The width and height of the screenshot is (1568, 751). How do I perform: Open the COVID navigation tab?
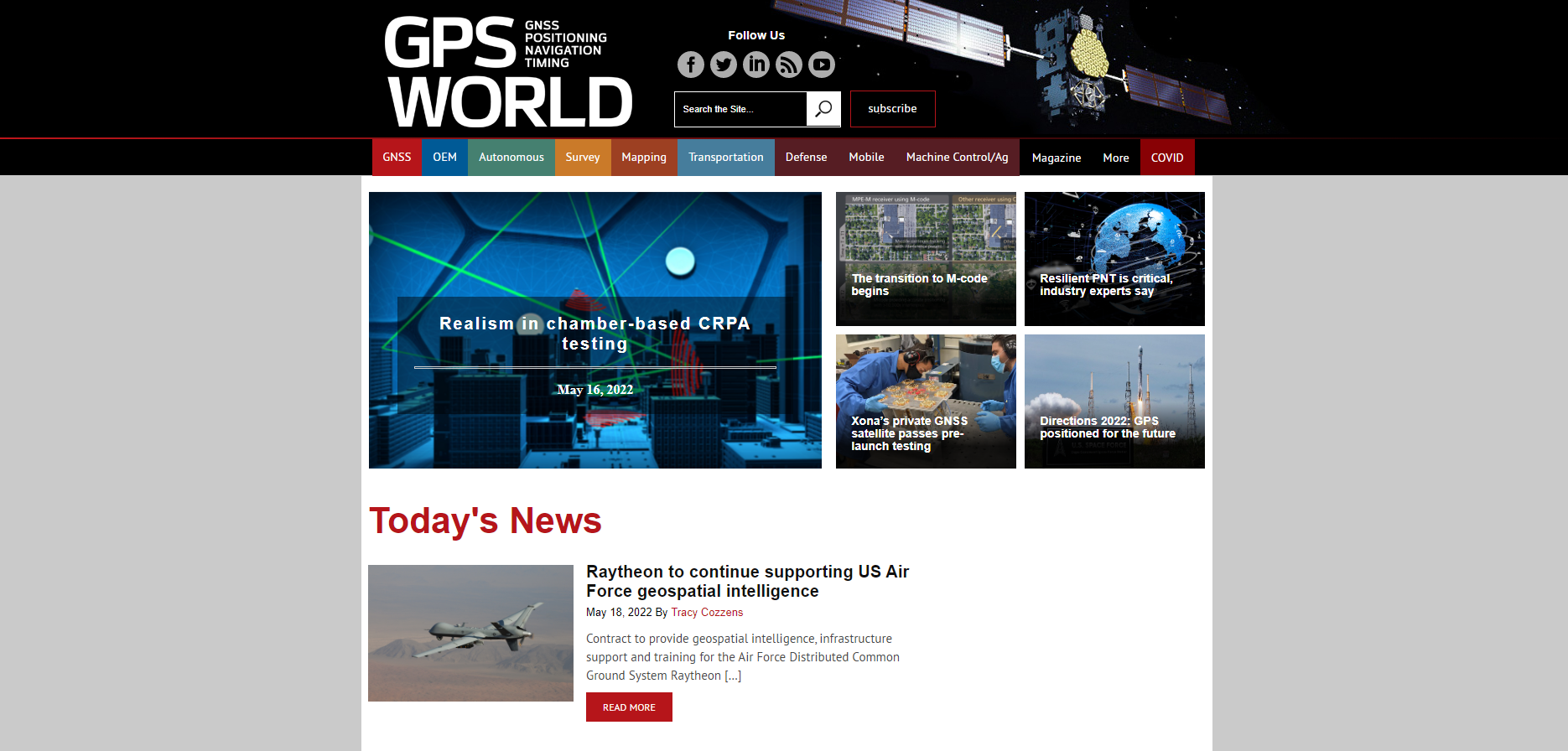(x=1166, y=158)
